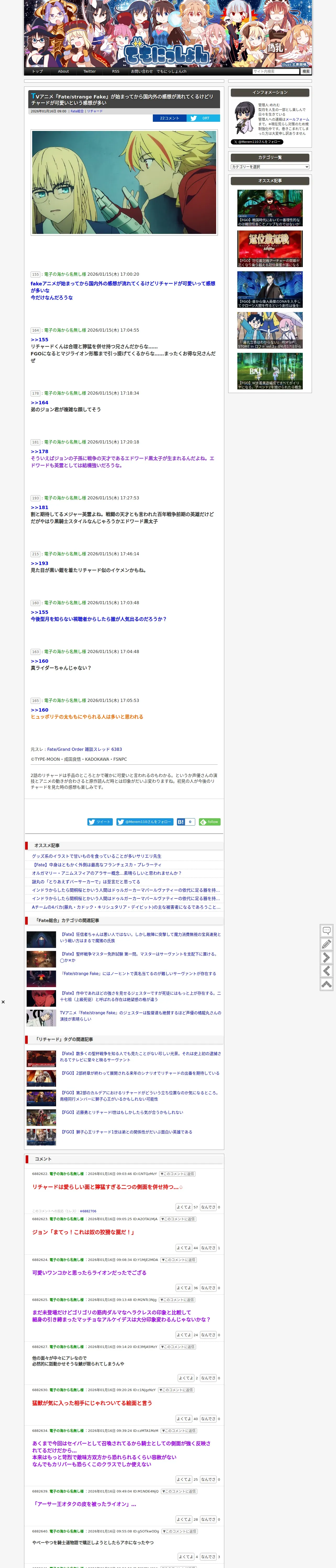Viewport: 336px width, 1568px height.
Task: Open 近藤勇とリチャード1世 tag related article
Action: pos(122,1112)
